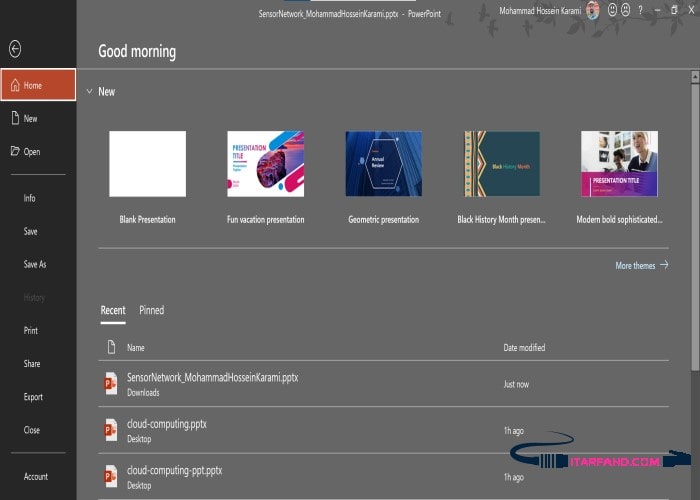
Task: Open the Account page
Action: click(x=35, y=476)
